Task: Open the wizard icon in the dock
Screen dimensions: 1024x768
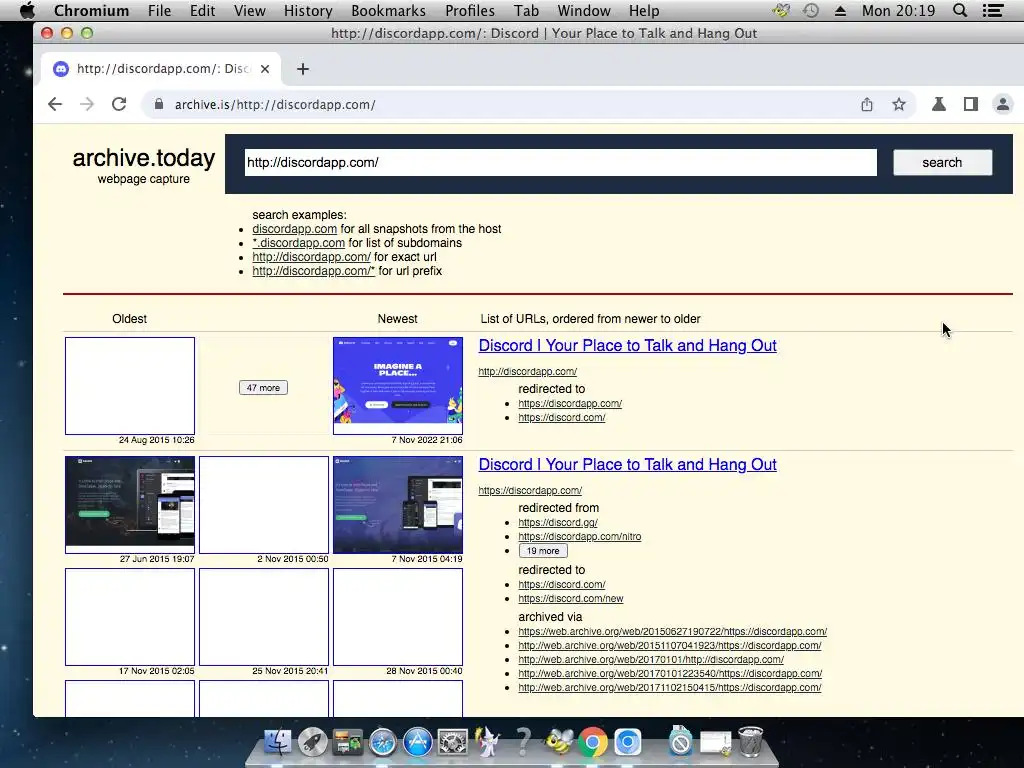Action: [x=488, y=742]
